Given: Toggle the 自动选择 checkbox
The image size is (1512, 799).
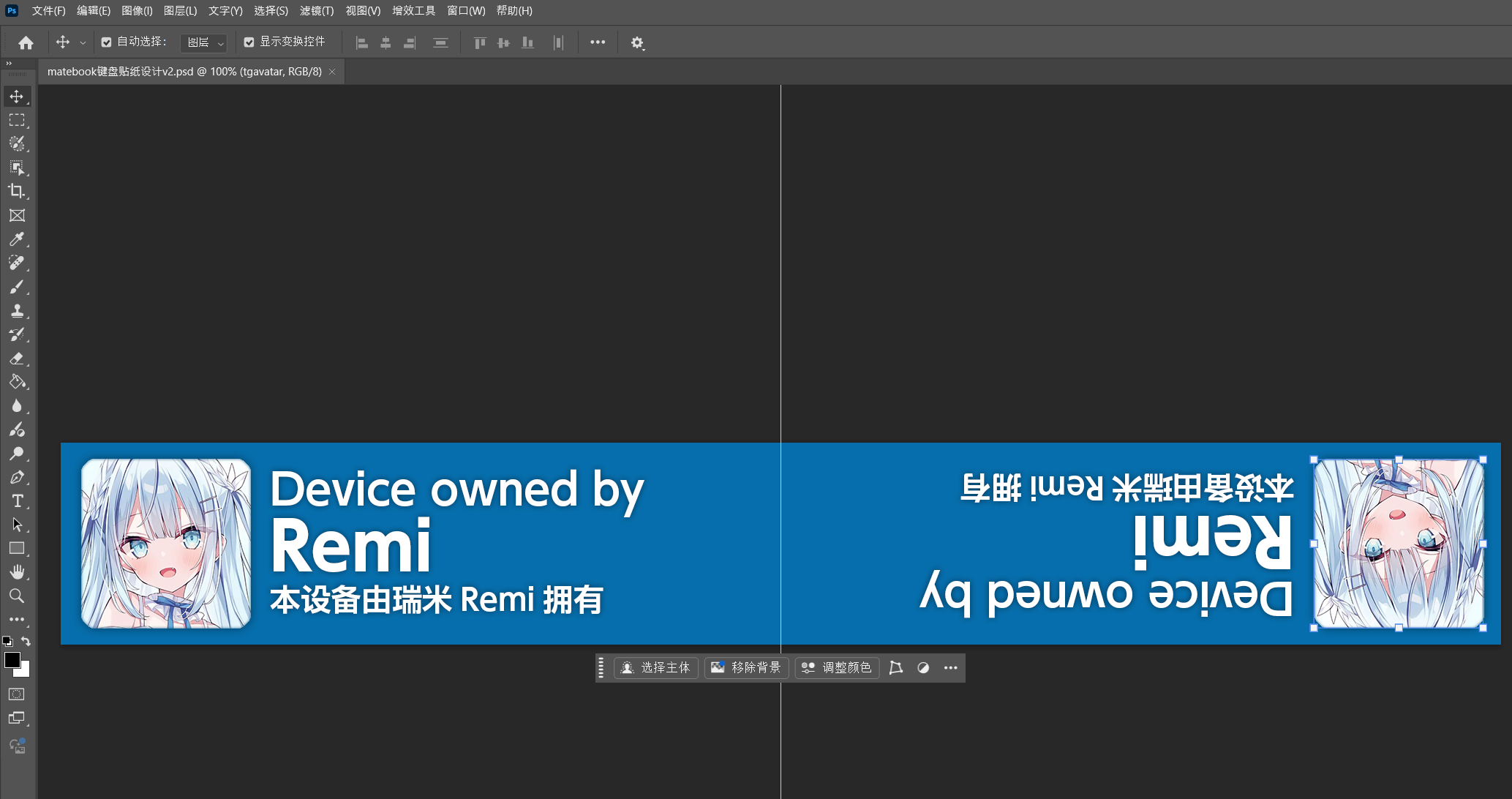Looking at the screenshot, I should pyautogui.click(x=106, y=42).
